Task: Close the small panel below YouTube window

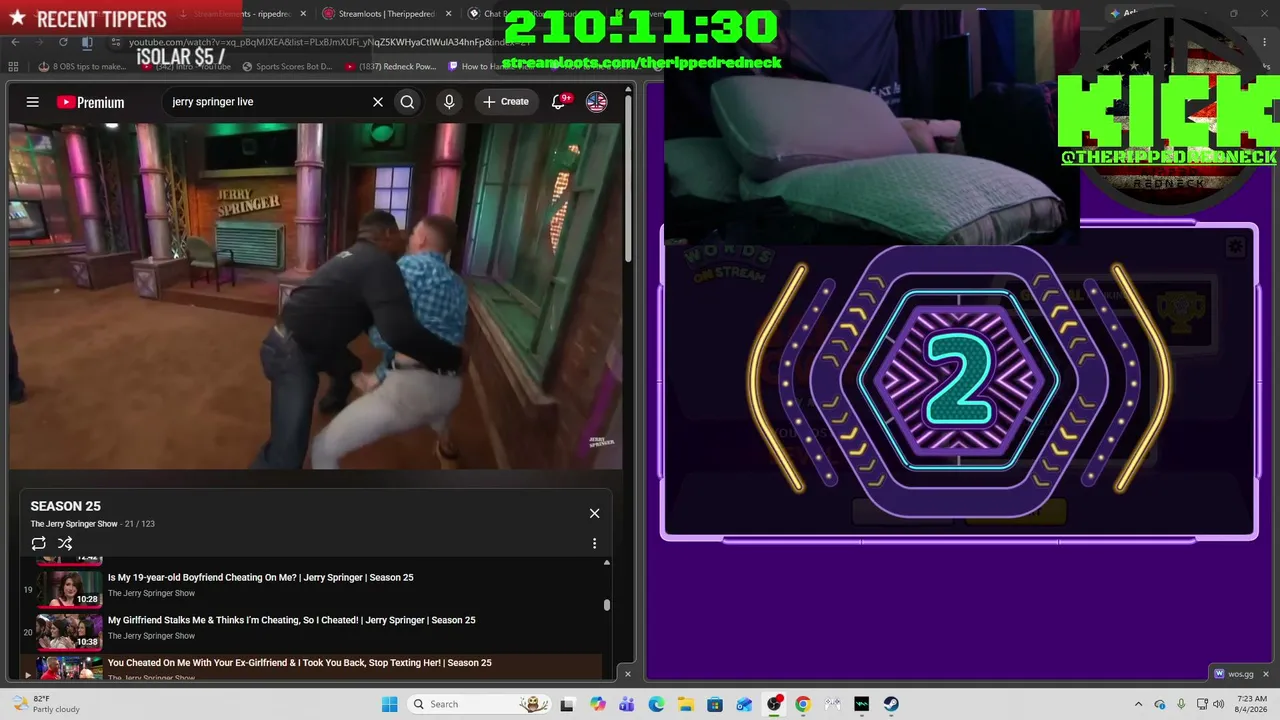Action: point(628,674)
